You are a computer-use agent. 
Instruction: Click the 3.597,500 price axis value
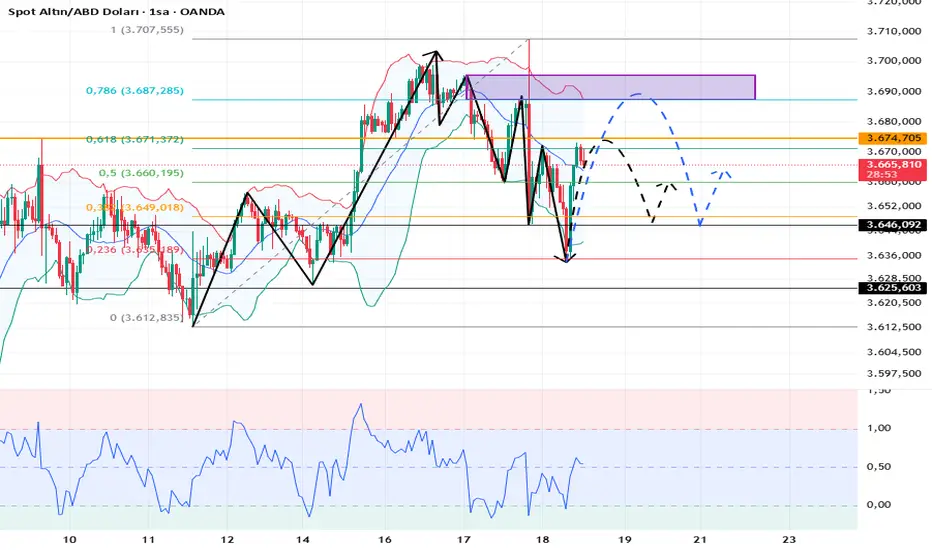pyautogui.click(x=894, y=373)
